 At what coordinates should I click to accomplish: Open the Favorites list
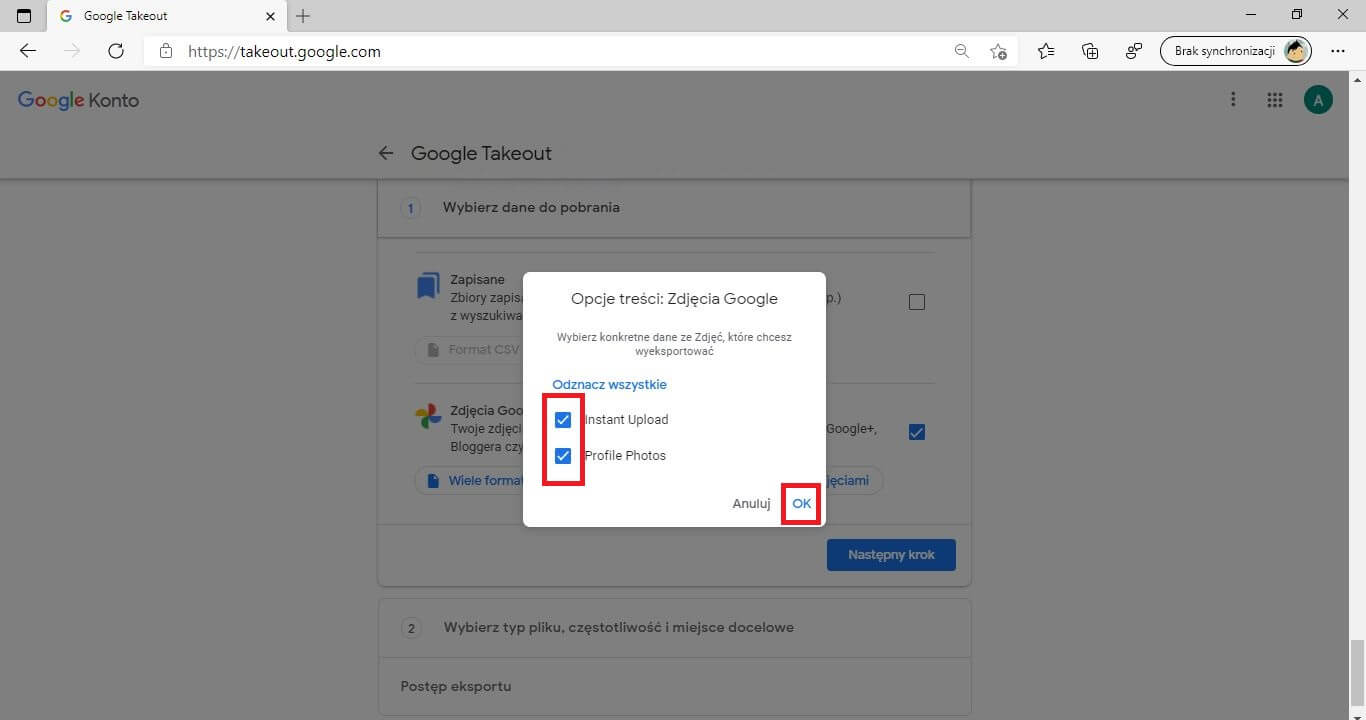click(1046, 51)
